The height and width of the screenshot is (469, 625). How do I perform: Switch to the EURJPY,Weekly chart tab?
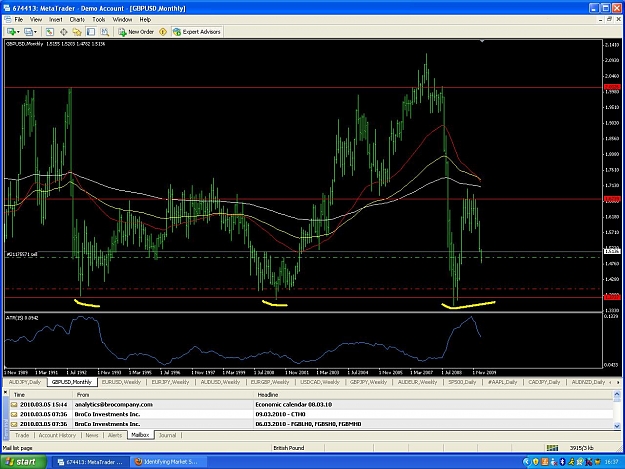coord(170,382)
